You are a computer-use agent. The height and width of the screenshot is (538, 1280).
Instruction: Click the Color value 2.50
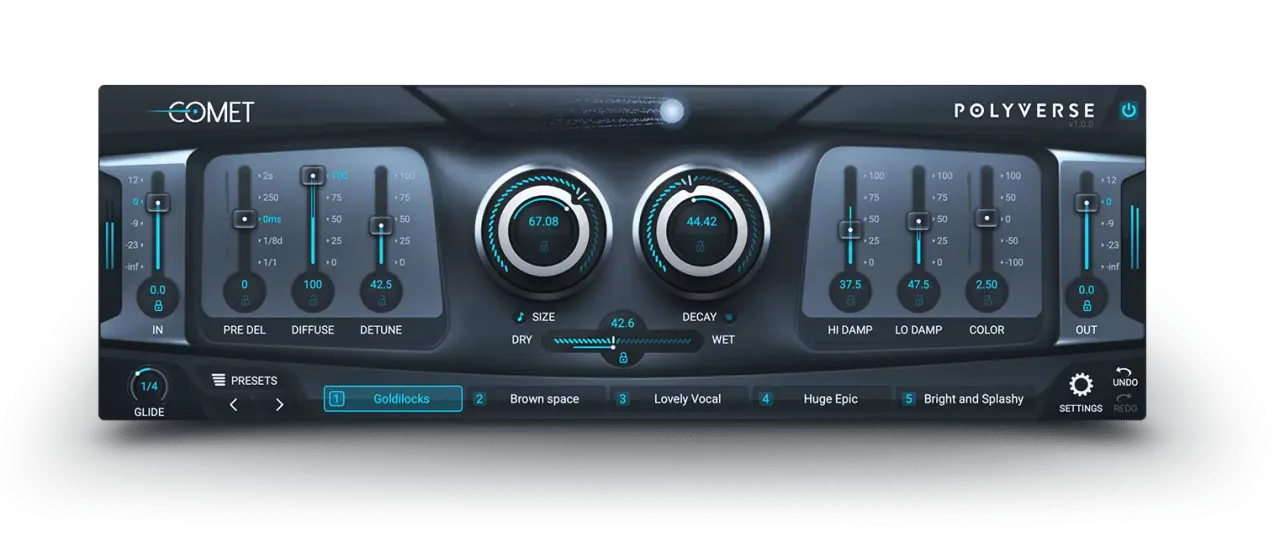(x=986, y=284)
